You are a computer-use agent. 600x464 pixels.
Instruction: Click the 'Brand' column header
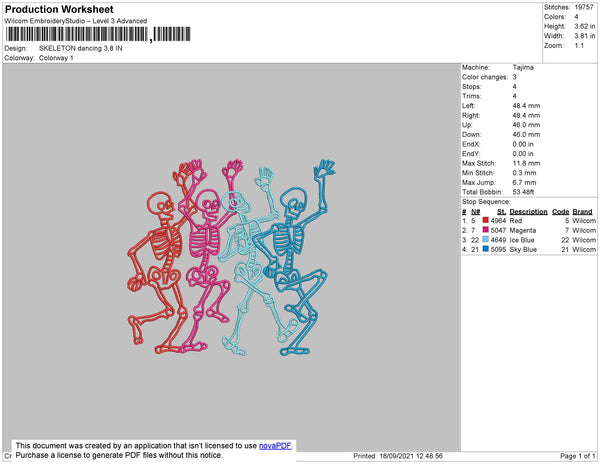pyautogui.click(x=582, y=212)
